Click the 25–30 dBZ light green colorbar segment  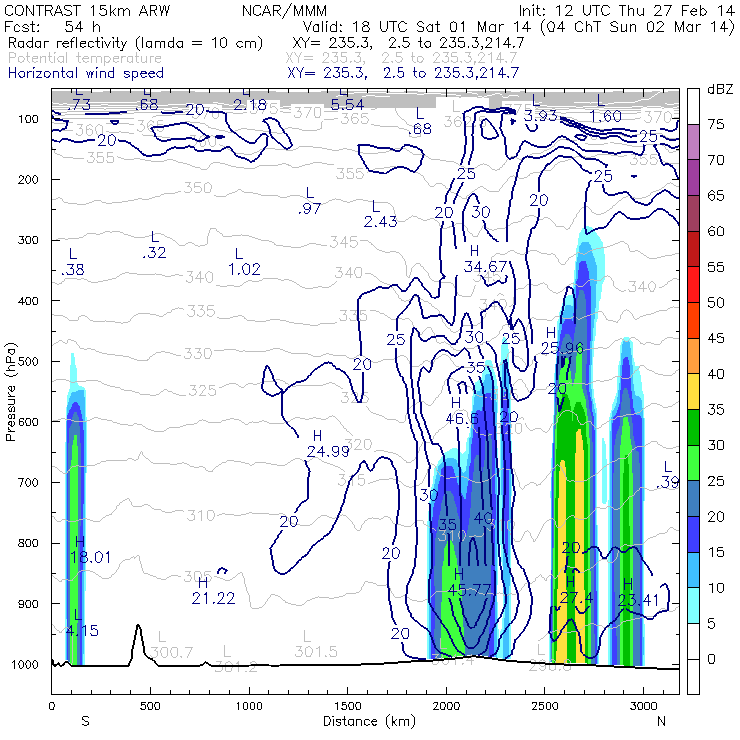pyautogui.click(x=693, y=463)
